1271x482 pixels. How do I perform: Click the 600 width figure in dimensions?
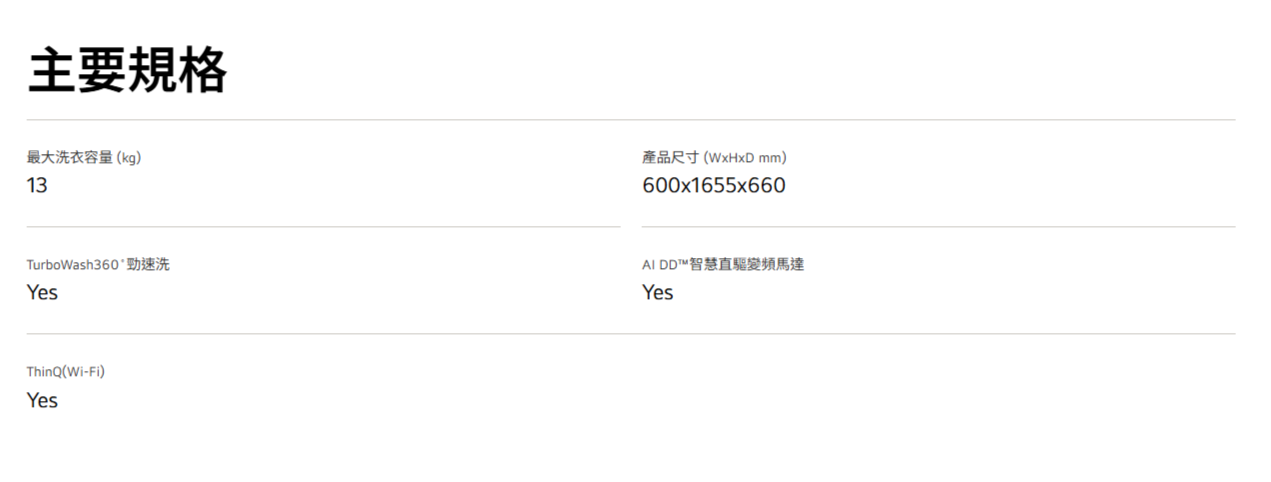pyautogui.click(x=660, y=185)
